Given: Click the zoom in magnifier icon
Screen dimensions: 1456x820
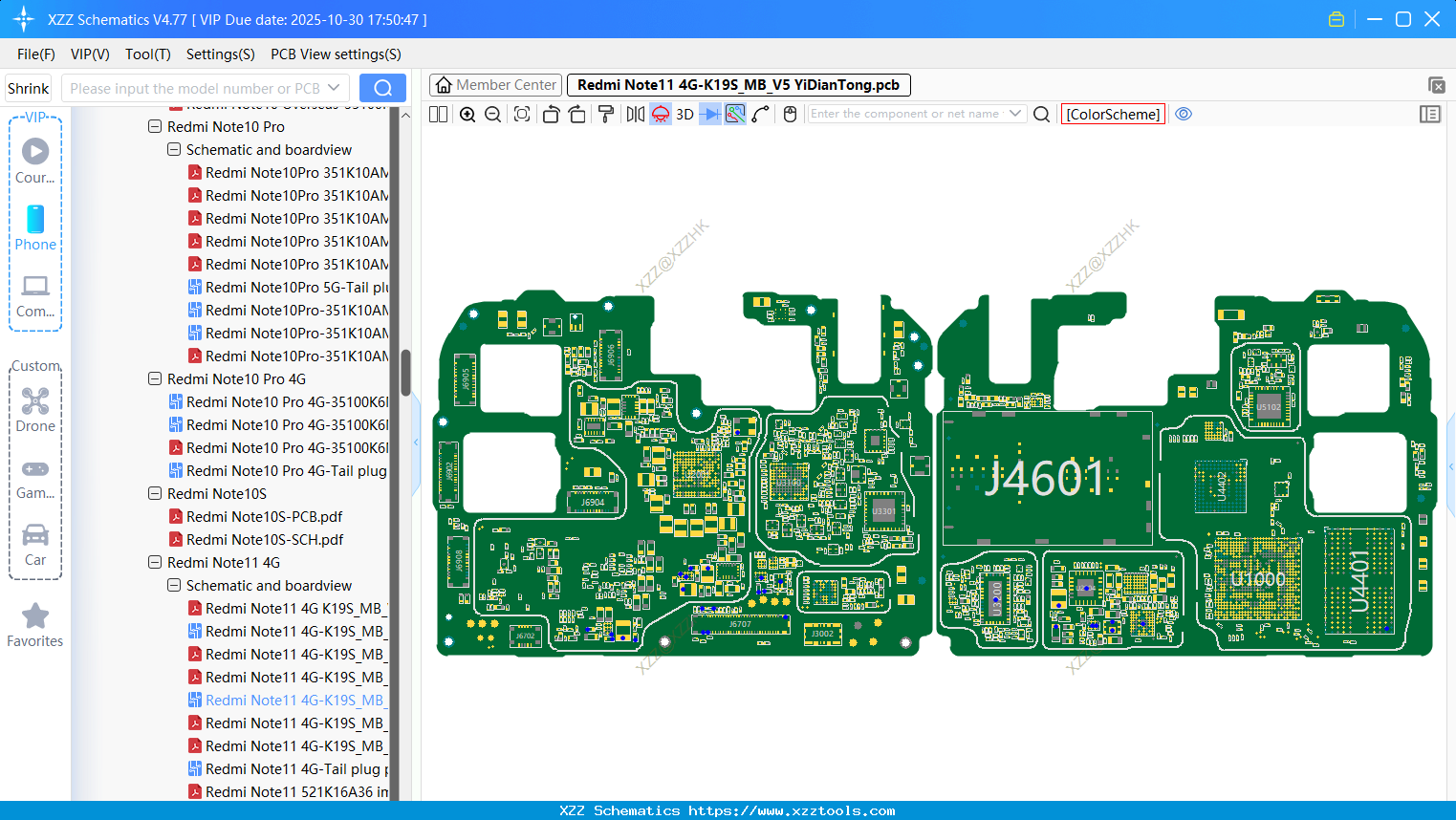Looking at the screenshot, I should [467, 114].
